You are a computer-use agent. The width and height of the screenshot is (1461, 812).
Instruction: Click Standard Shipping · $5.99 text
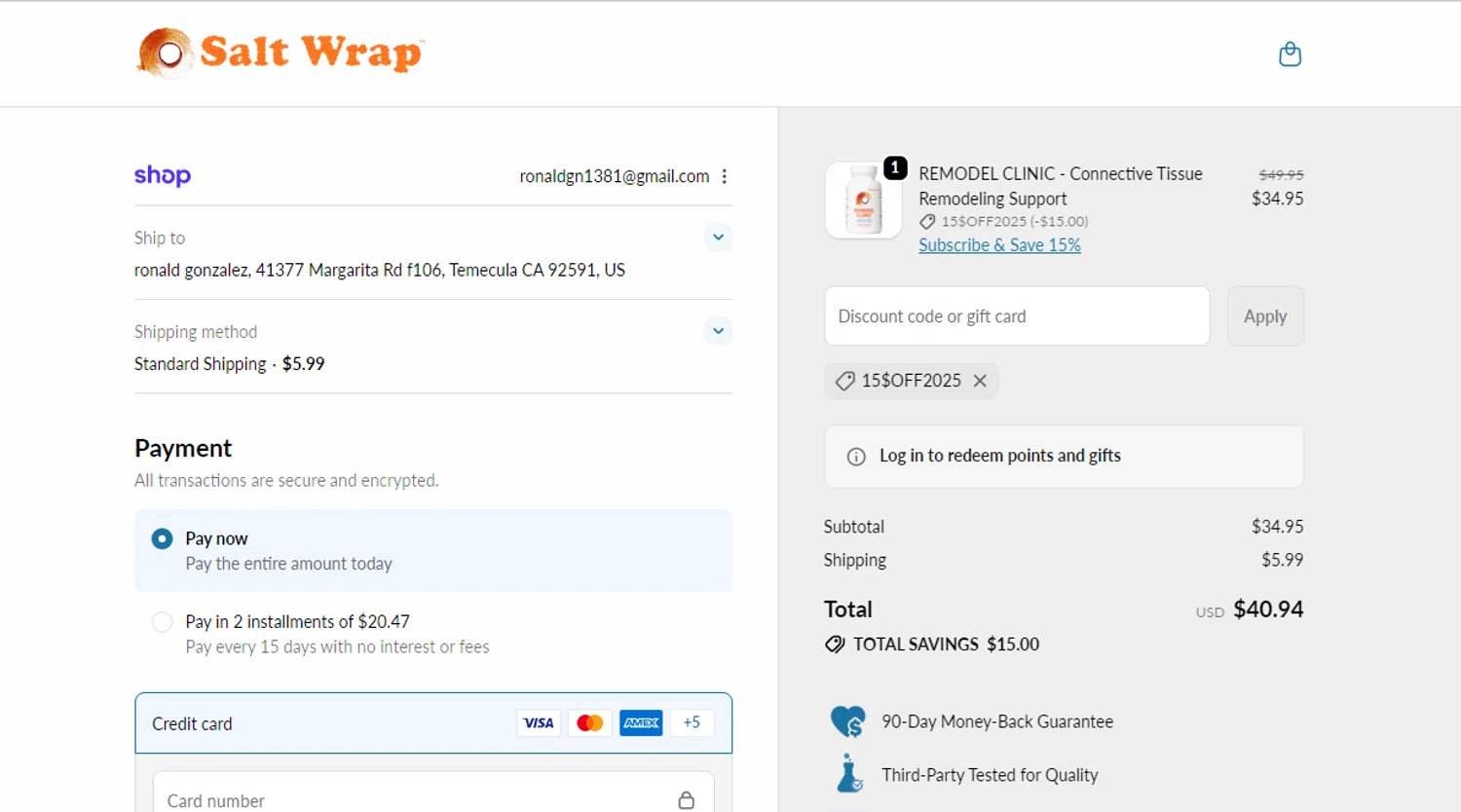click(229, 364)
